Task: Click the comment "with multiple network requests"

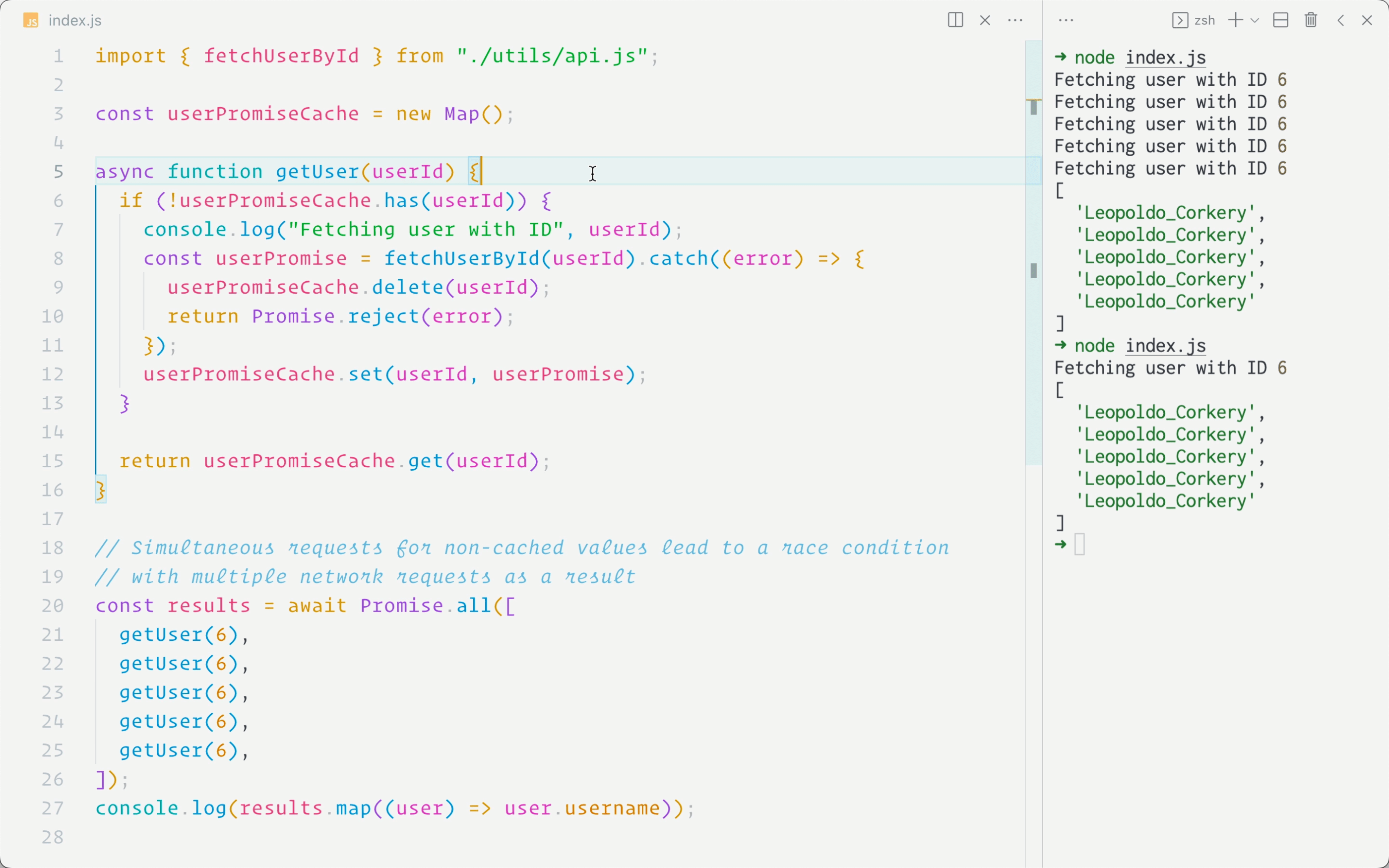Action: coord(311,576)
